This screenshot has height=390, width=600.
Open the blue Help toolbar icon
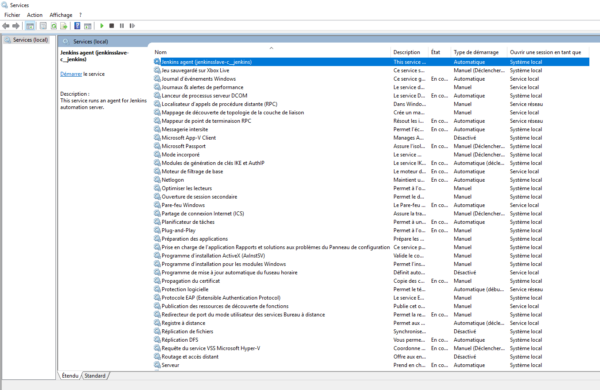pos(77,26)
